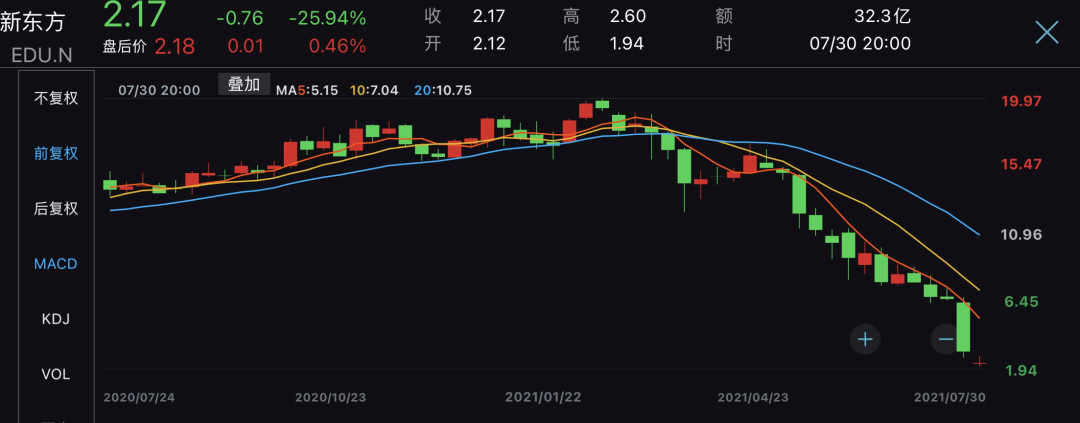Select 后复权 price adjustment option

(56, 208)
